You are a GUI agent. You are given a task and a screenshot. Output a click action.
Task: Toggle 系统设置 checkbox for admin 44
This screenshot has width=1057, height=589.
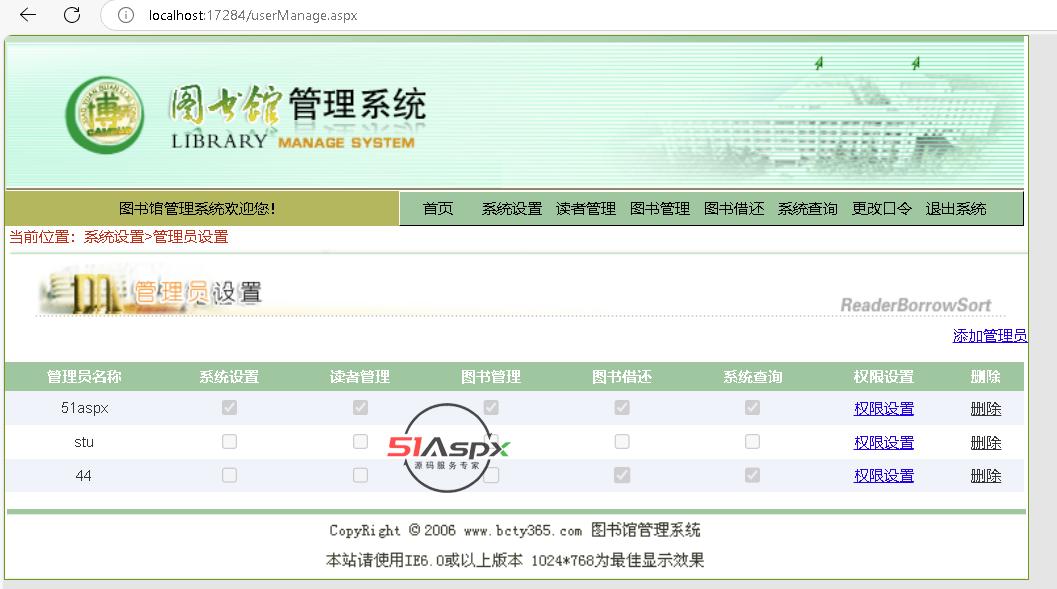pyautogui.click(x=229, y=475)
